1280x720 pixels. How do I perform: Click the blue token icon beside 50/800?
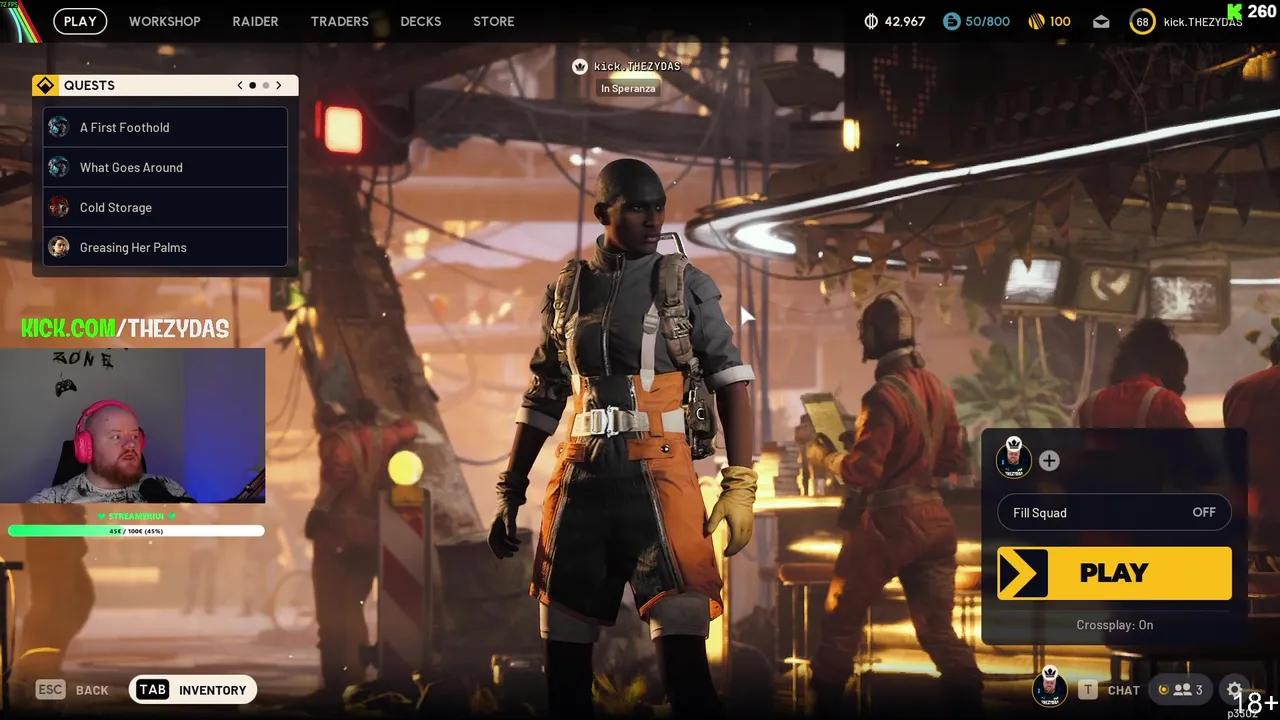click(x=951, y=21)
